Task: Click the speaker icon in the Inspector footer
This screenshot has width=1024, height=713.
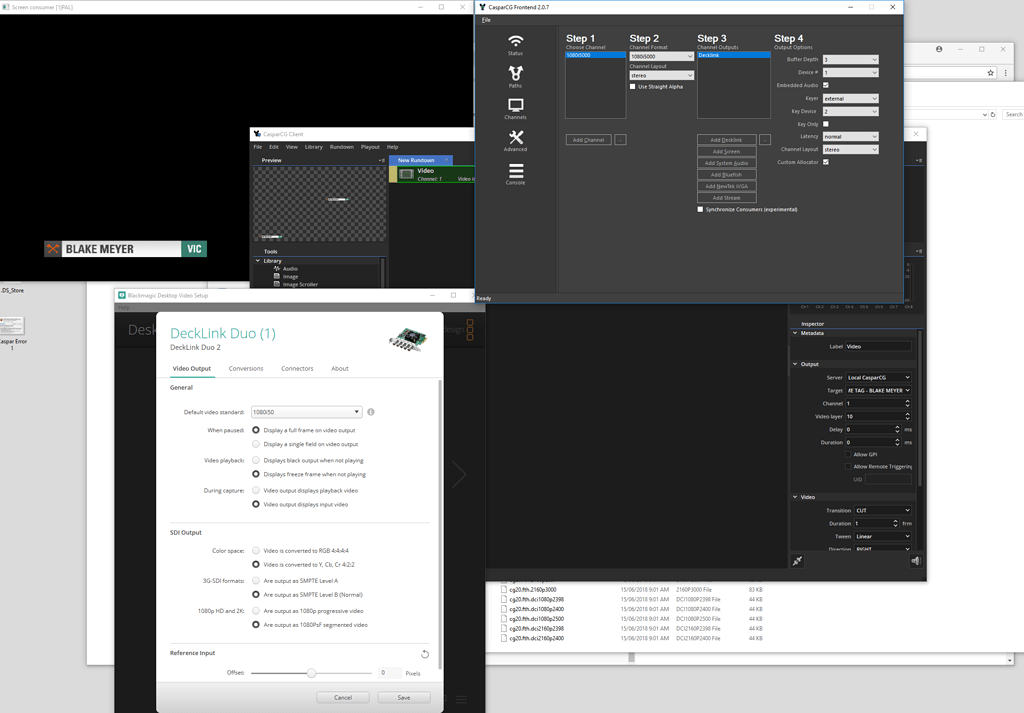Action: point(915,560)
